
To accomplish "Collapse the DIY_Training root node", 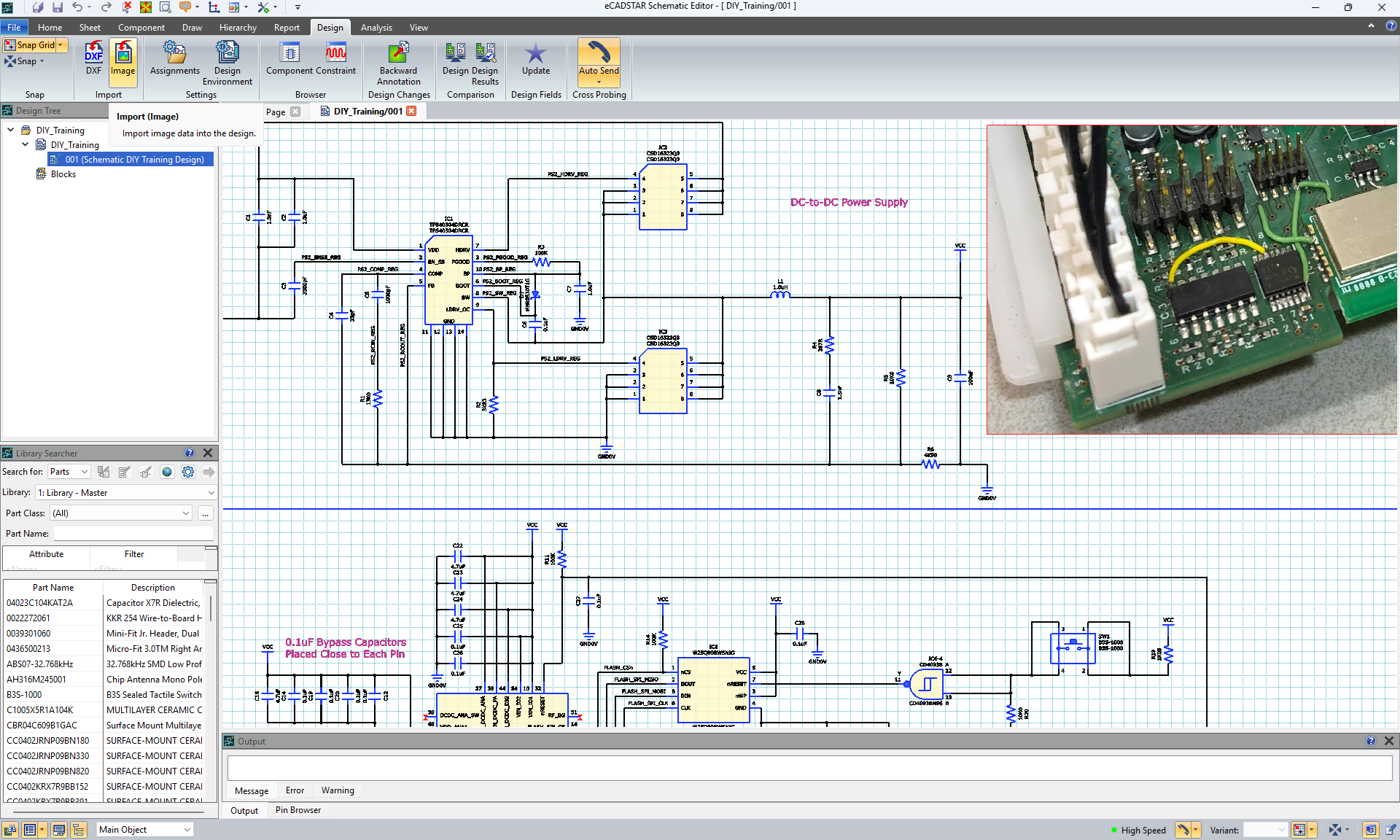I will click(11, 130).
